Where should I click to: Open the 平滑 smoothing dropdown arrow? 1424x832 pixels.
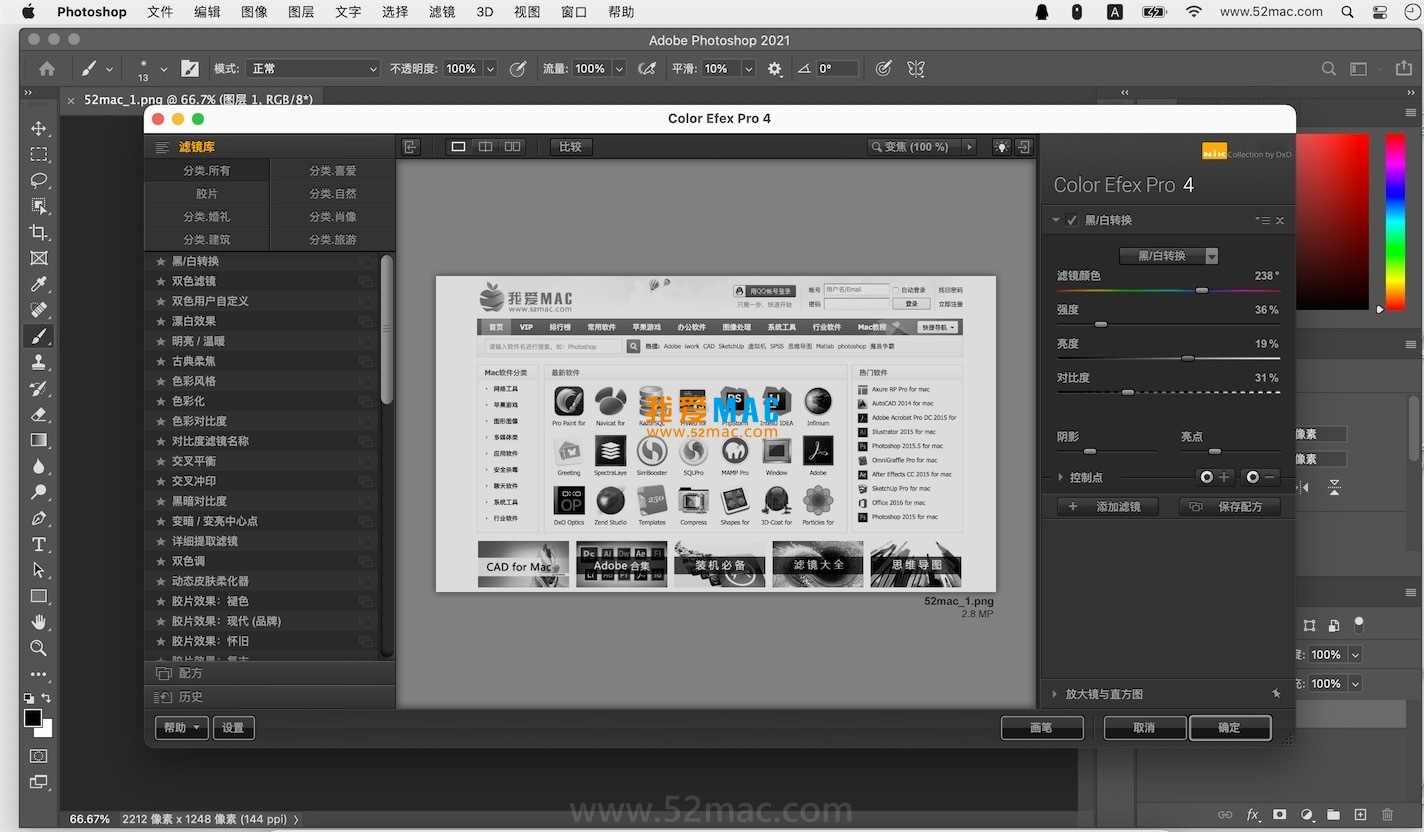click(x=748, y=69)
